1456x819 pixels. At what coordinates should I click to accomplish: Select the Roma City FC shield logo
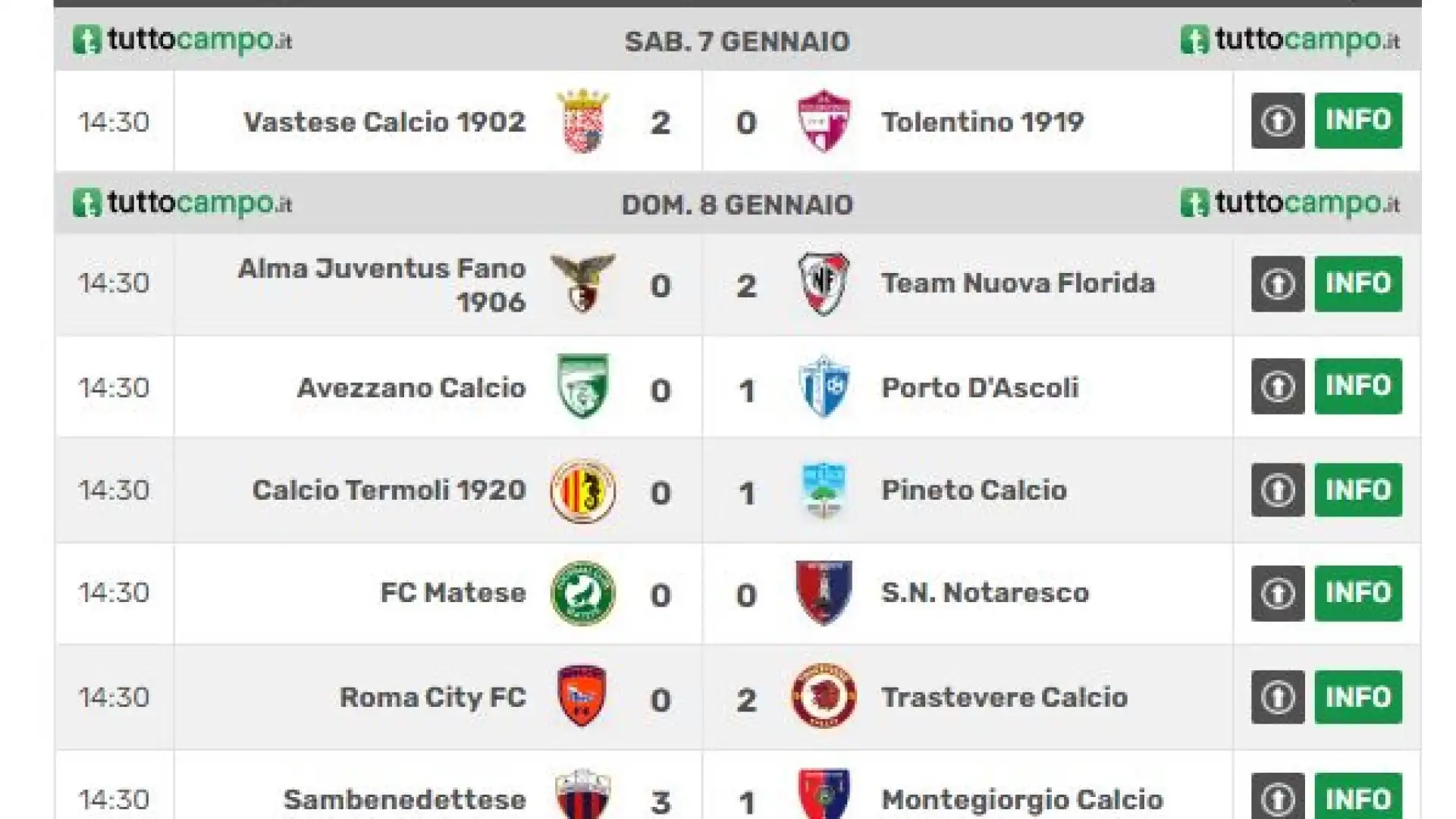pos(582,696)
